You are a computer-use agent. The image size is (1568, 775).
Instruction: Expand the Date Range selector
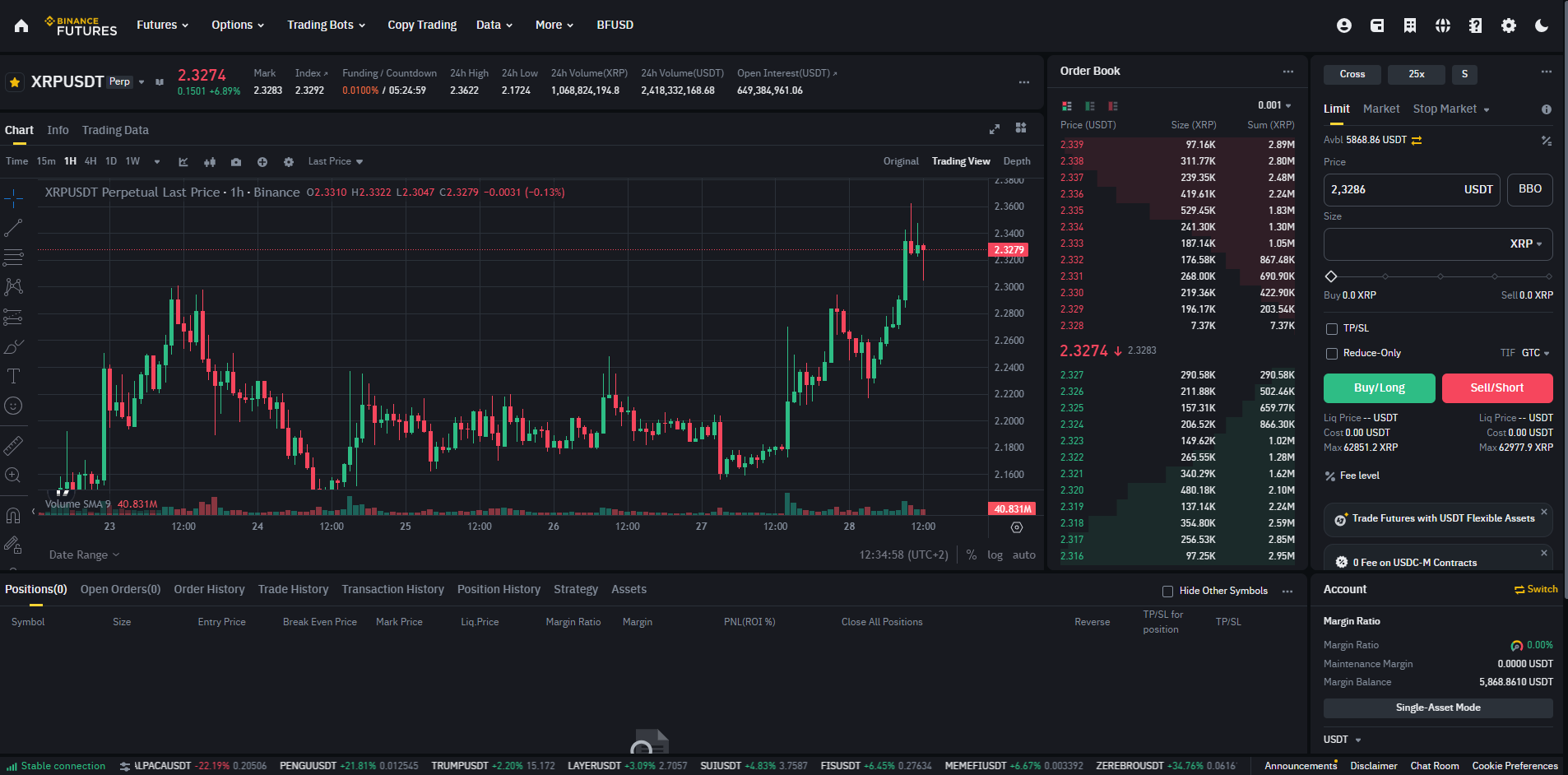(x=84, y=555)
